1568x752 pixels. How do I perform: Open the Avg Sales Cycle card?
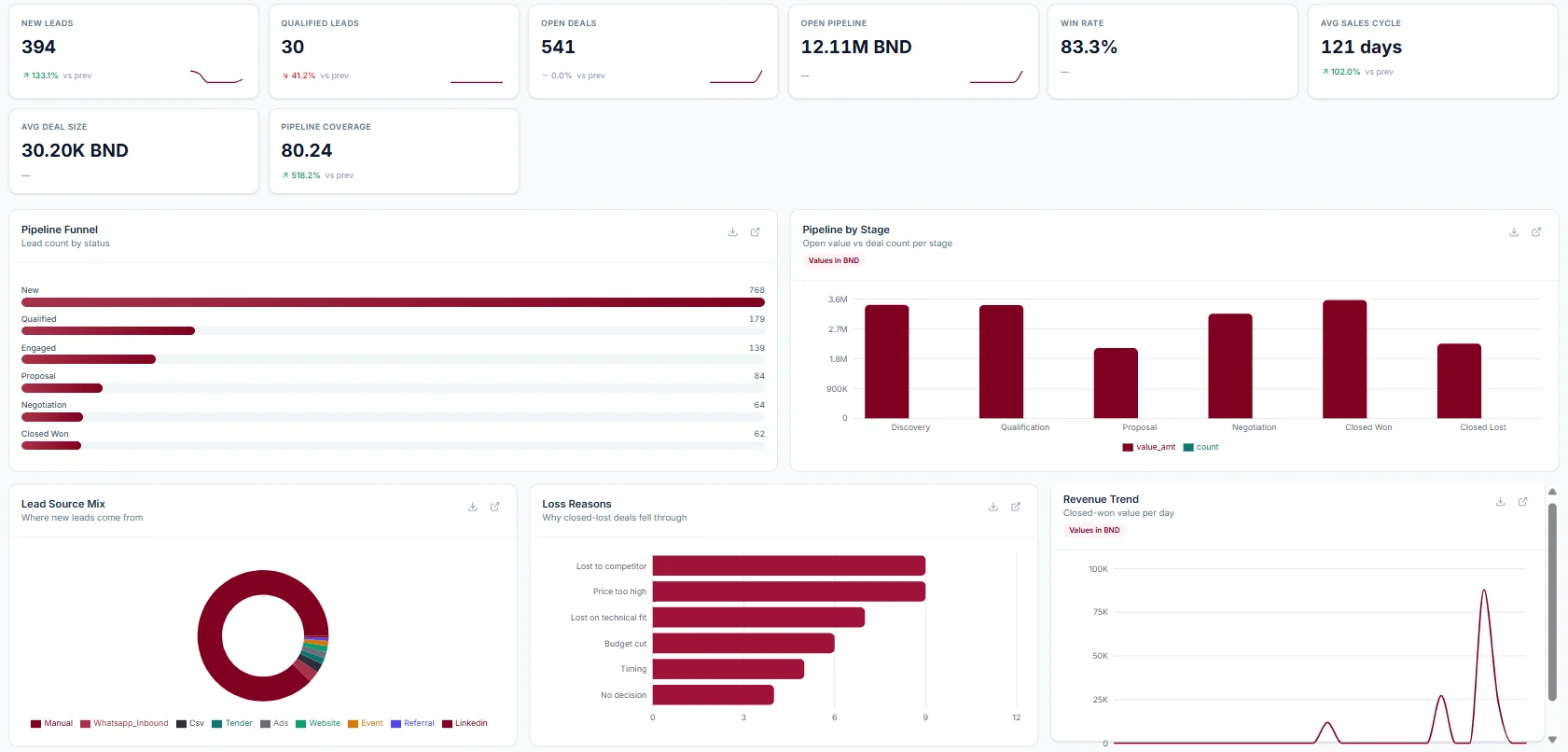(1433, 51)
